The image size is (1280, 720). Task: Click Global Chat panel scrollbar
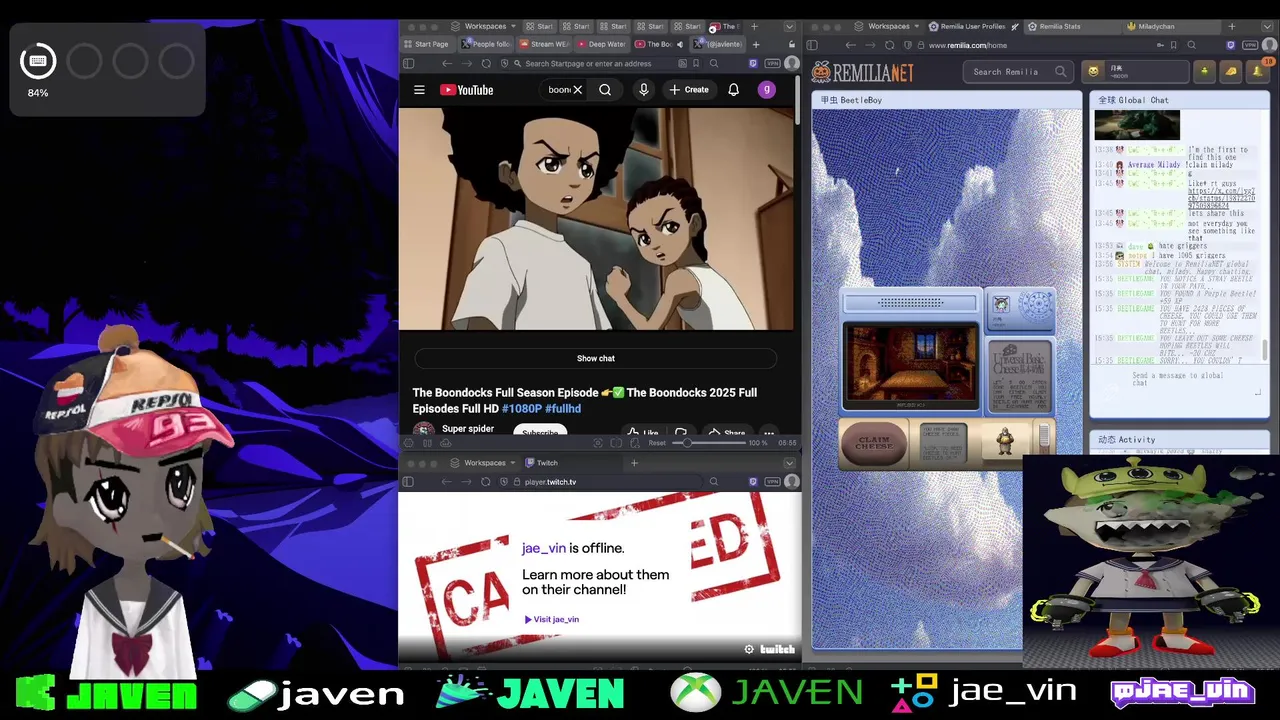tap(1264, 350)
